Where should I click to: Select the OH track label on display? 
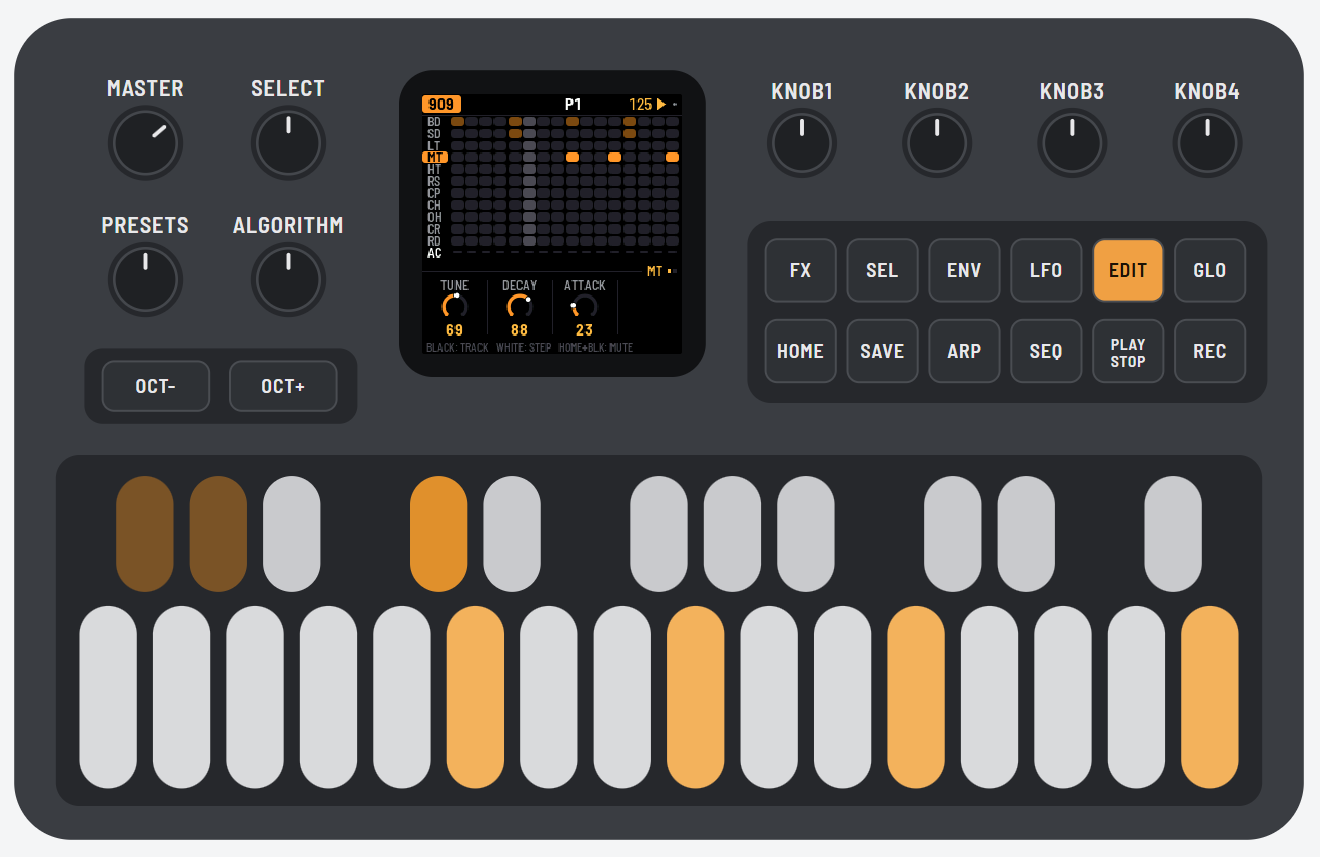coord(434,217)
